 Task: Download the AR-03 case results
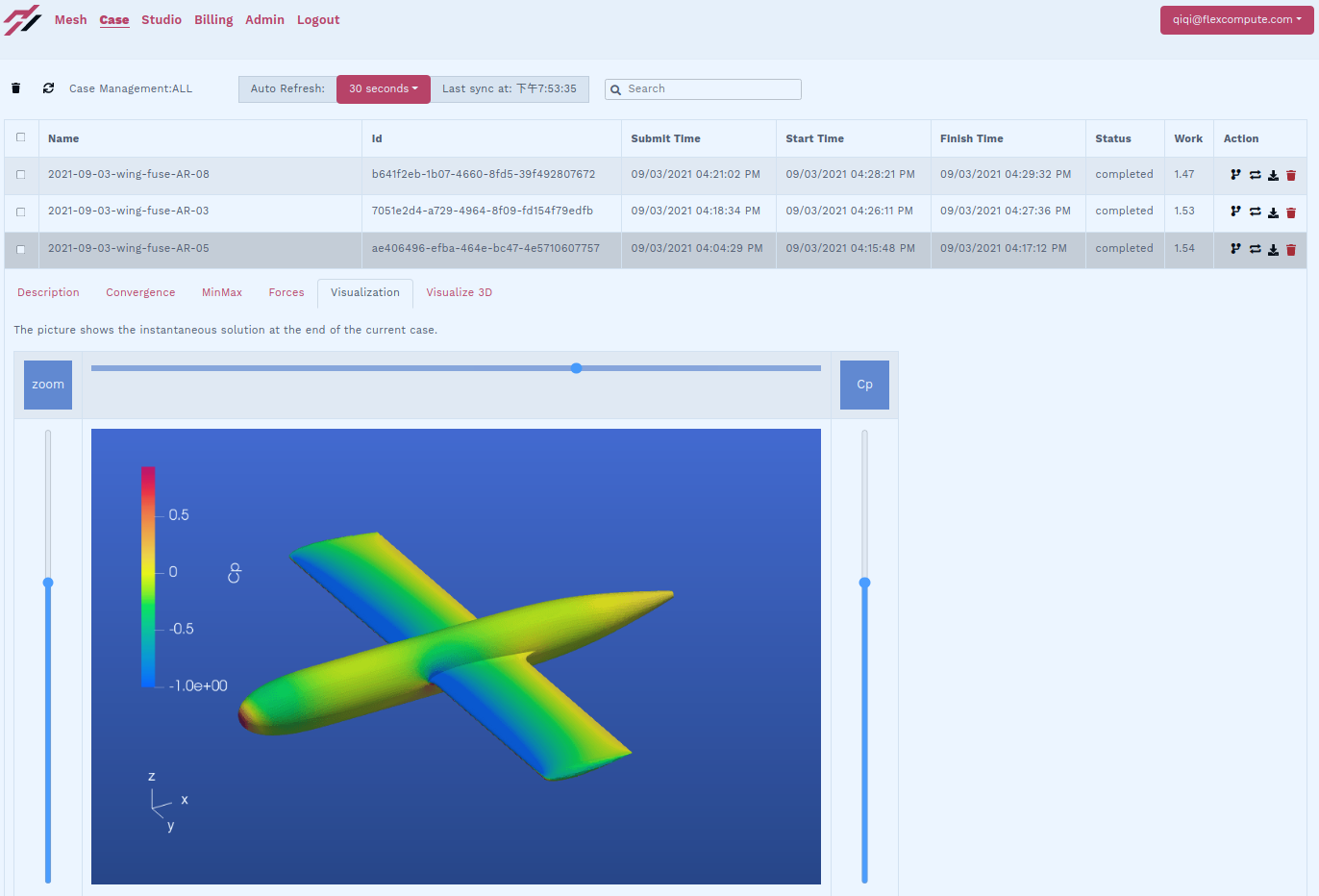pos(1273,212)
